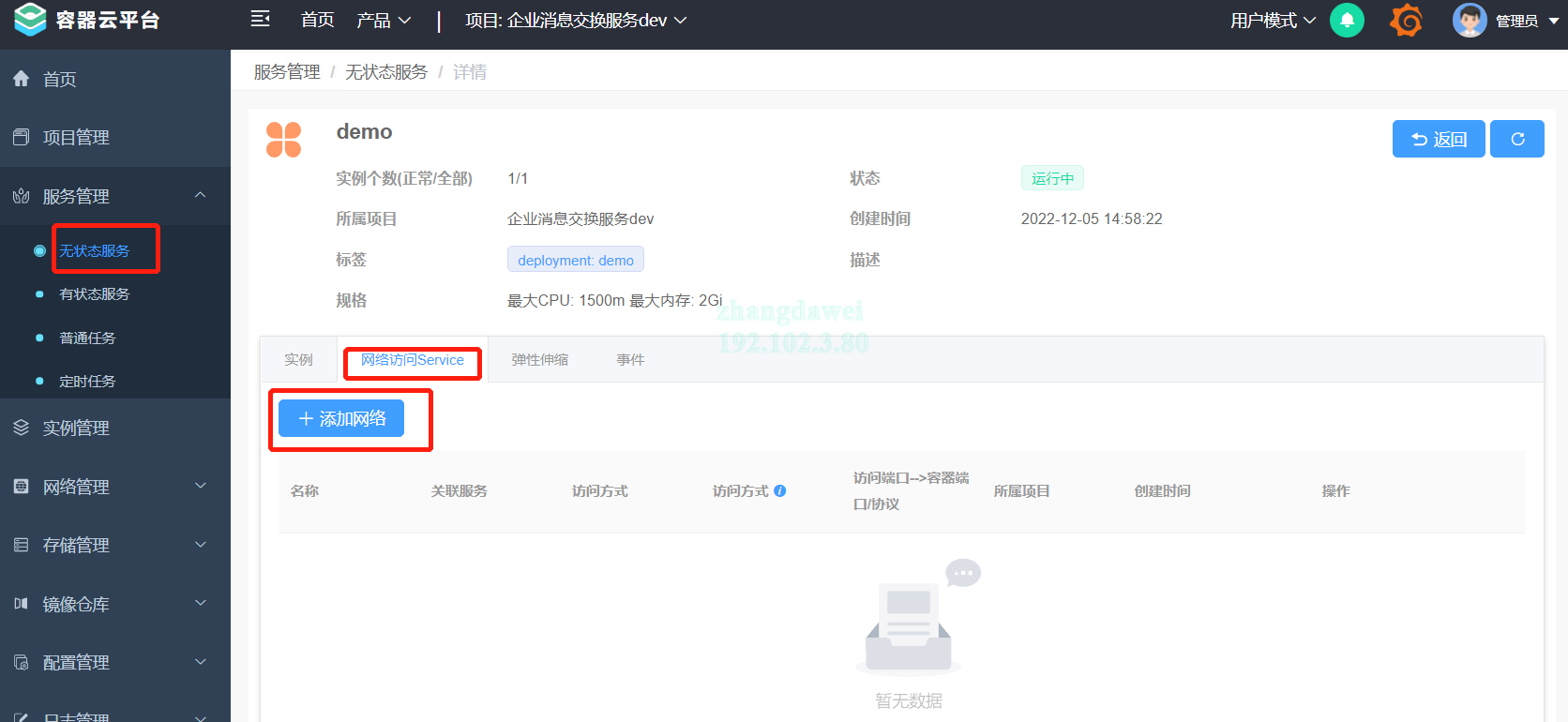Expand the 网络管理 sidebar section

pyautogui.click(x=200, y=486)
